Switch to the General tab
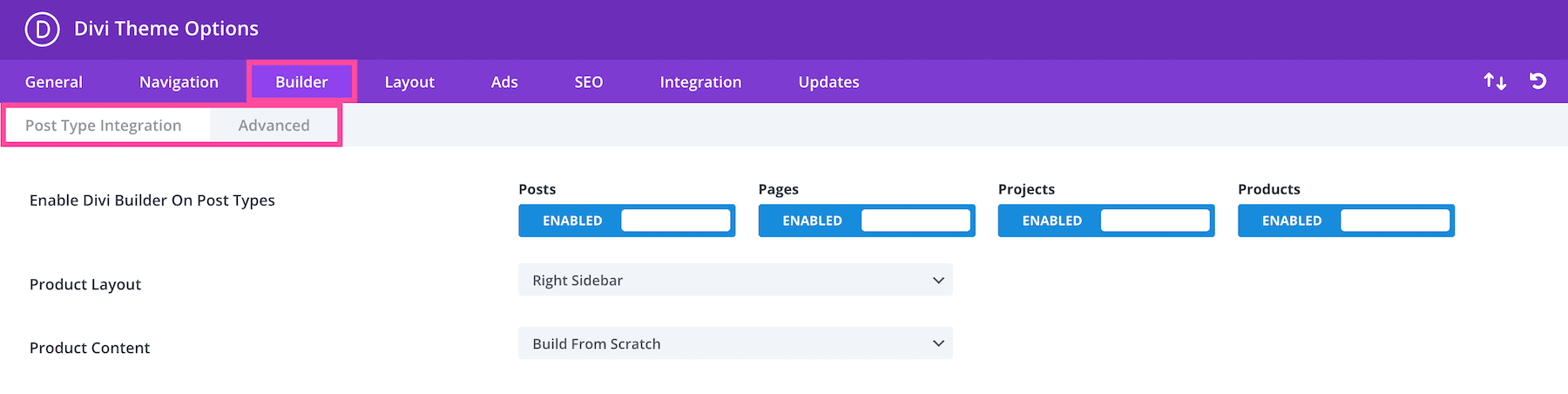1568x394 pixels. coord(54,82)
